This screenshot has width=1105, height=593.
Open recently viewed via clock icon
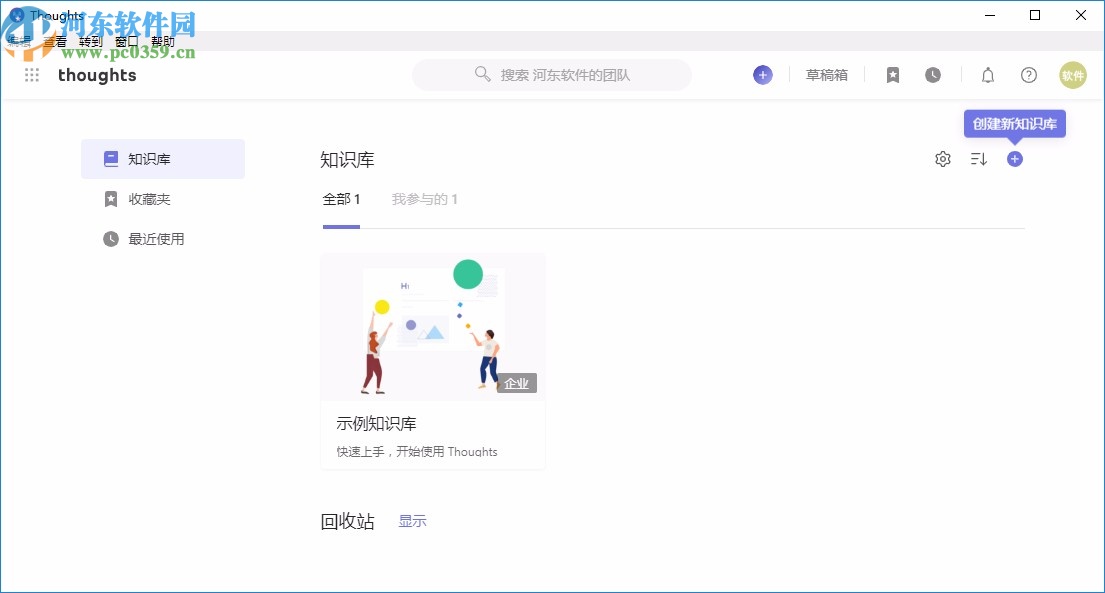click(932, 74)
